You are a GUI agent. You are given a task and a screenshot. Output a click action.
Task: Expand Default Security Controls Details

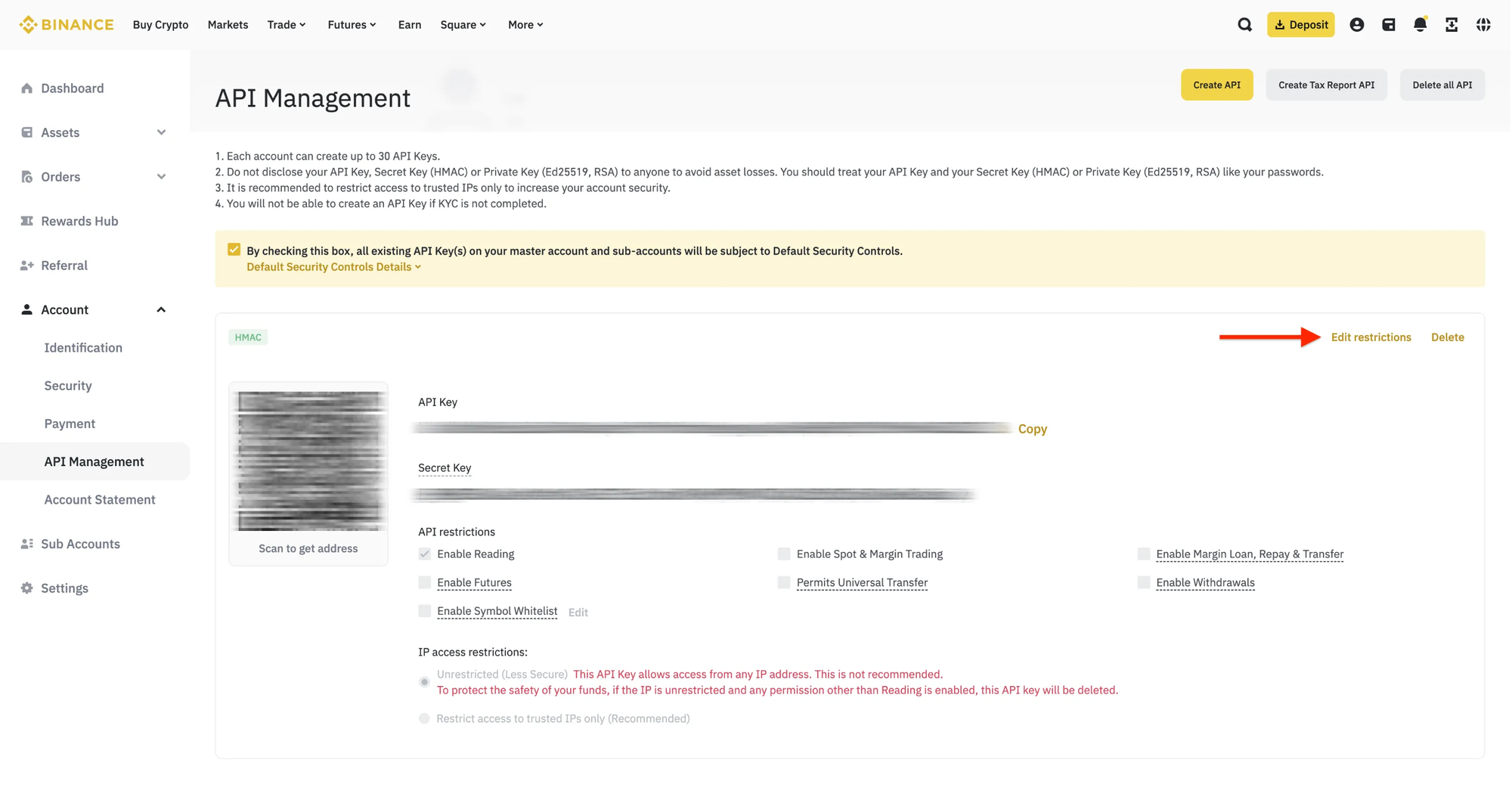[x=333, y=267]
